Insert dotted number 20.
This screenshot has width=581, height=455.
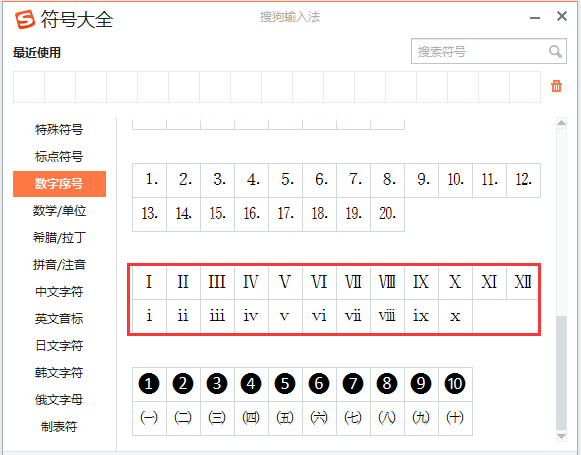387,214
